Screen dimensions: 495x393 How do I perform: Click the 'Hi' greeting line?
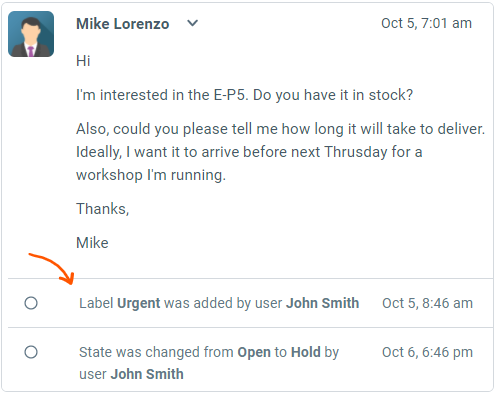[x=83, y=61]
